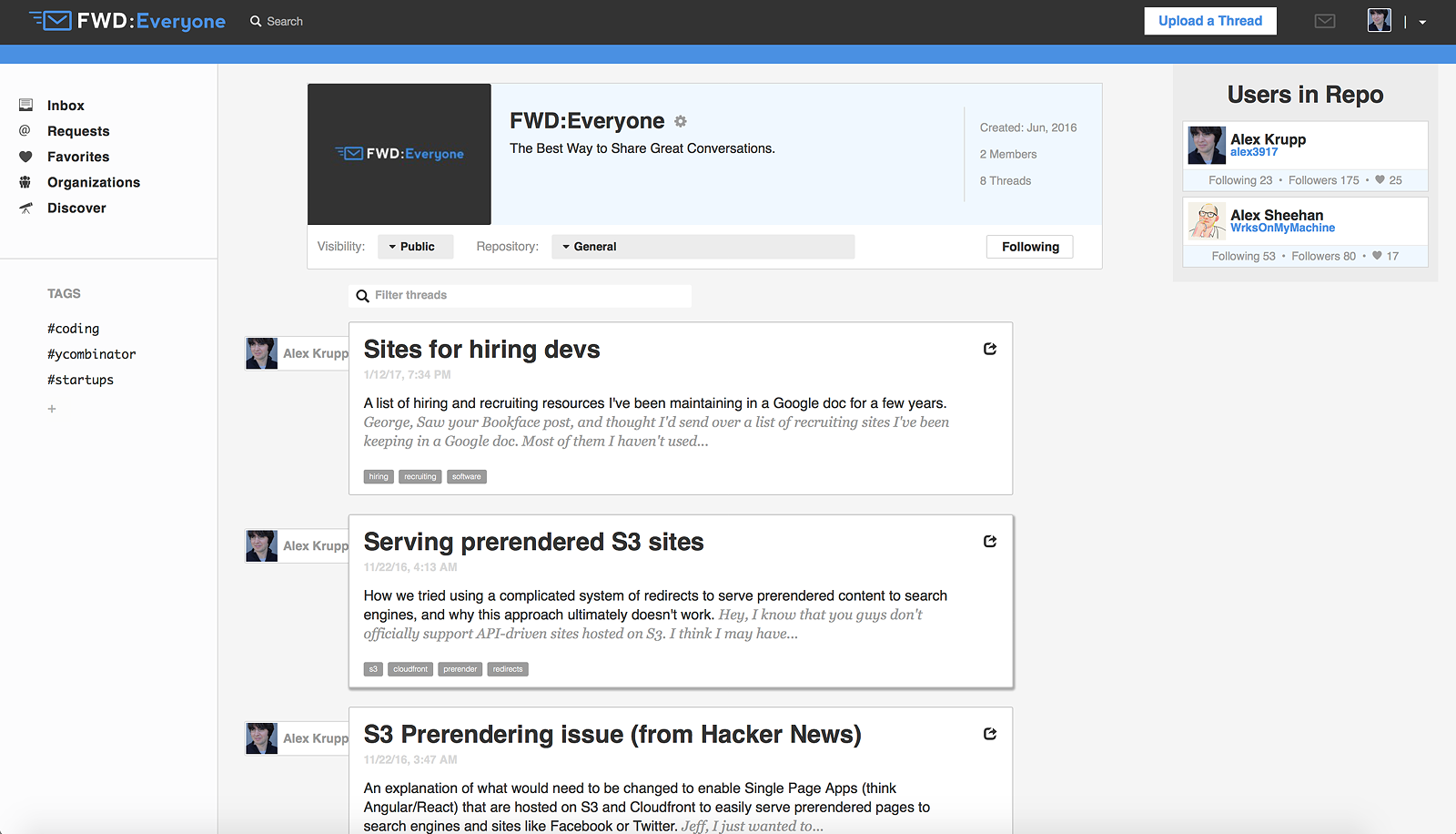Click the 's3' tag chip
This screenshot has width=1456, height=834.
point(373,669)
